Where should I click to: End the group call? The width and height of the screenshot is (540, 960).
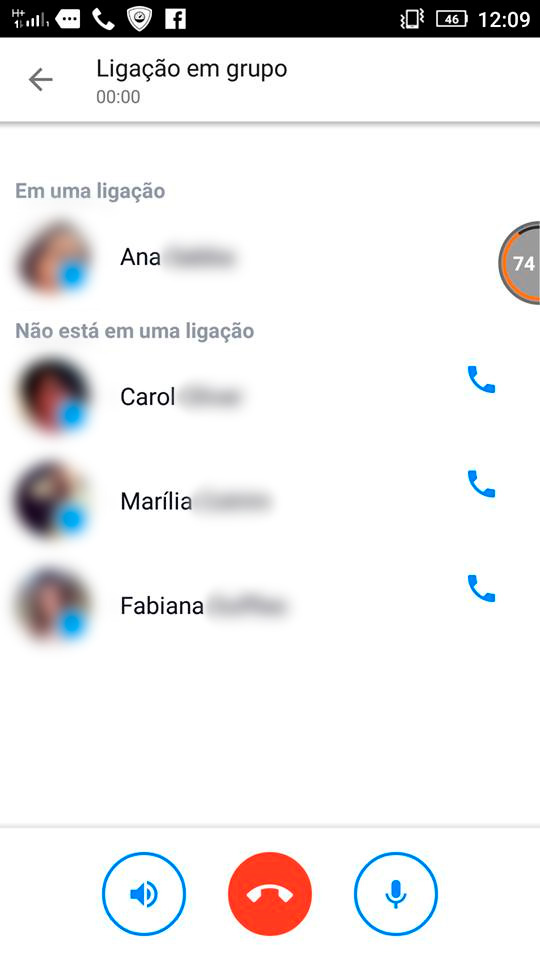coord(270,894)
